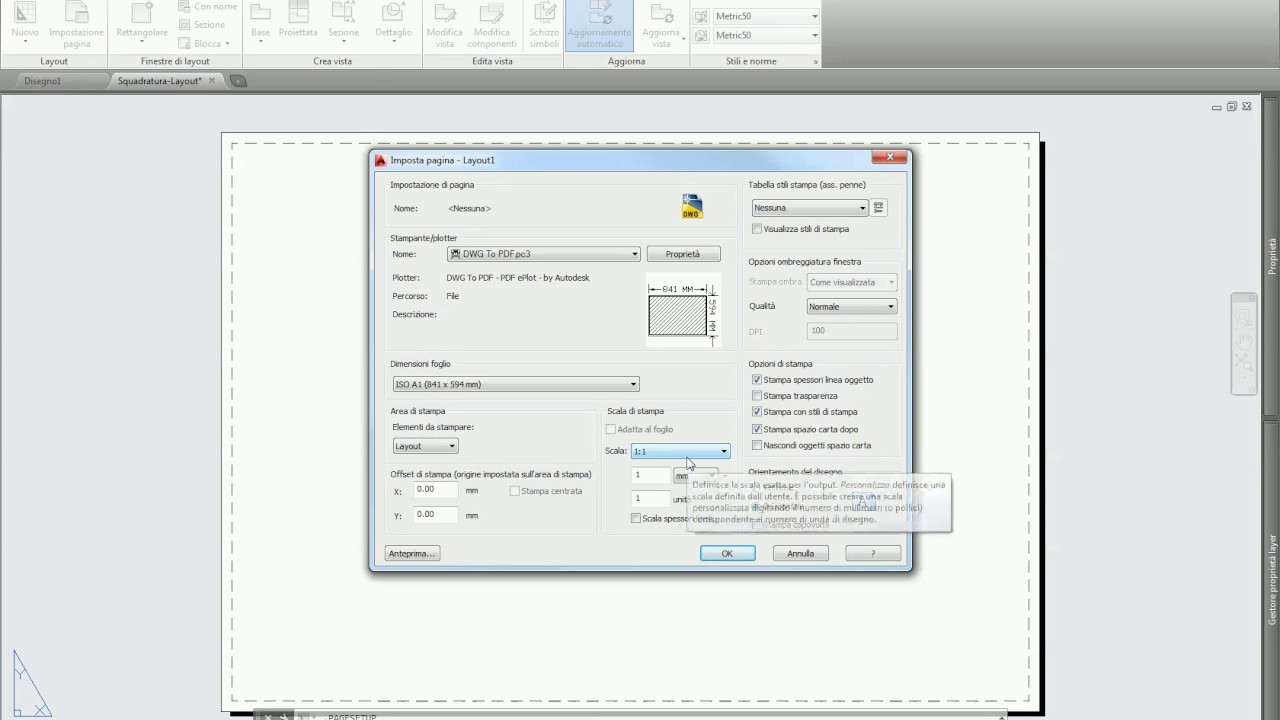Open the Schizzo simboli tool
1280x720 pixels.
545,24
